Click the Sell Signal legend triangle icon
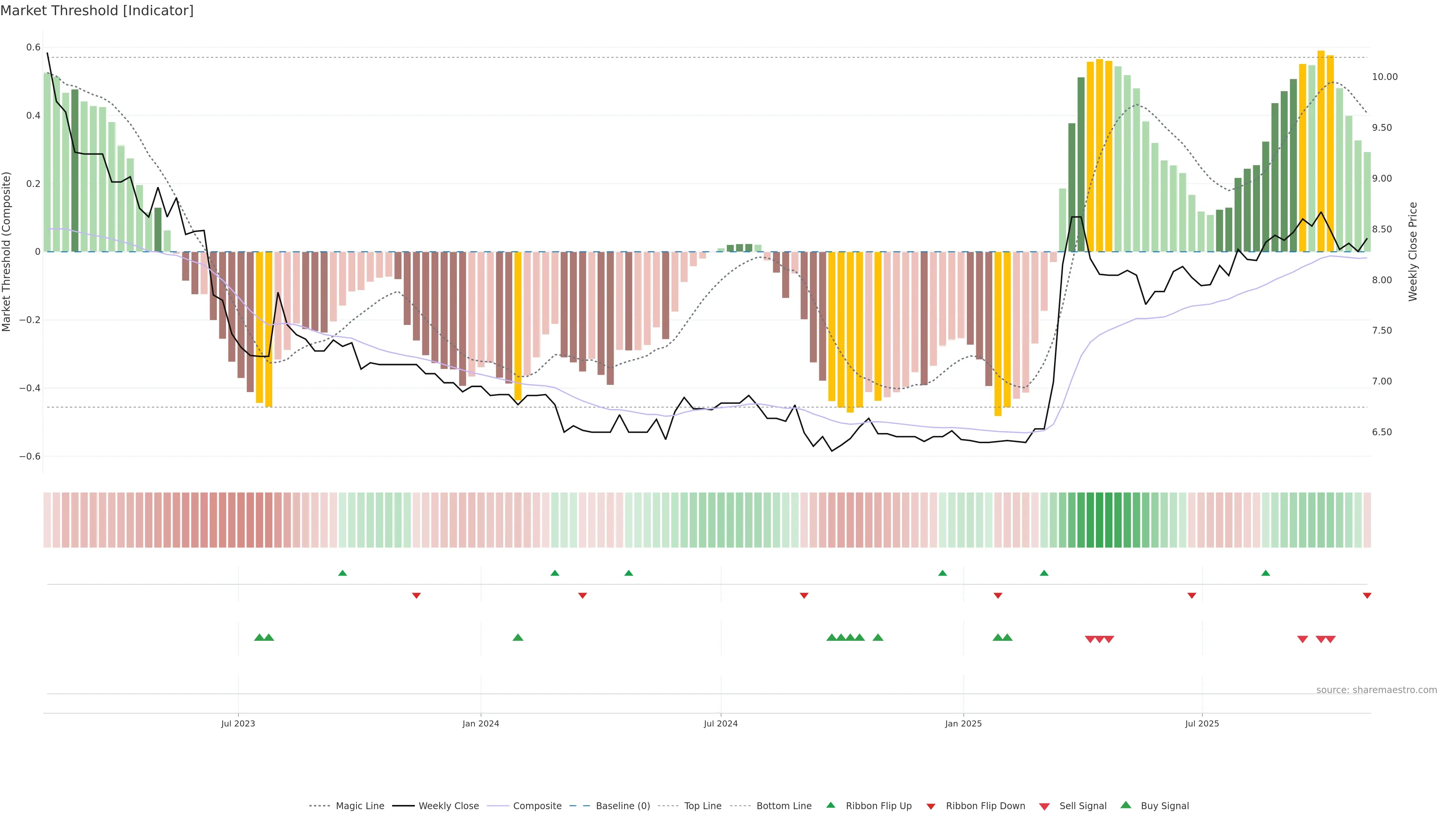 [x=1045, y=806]
